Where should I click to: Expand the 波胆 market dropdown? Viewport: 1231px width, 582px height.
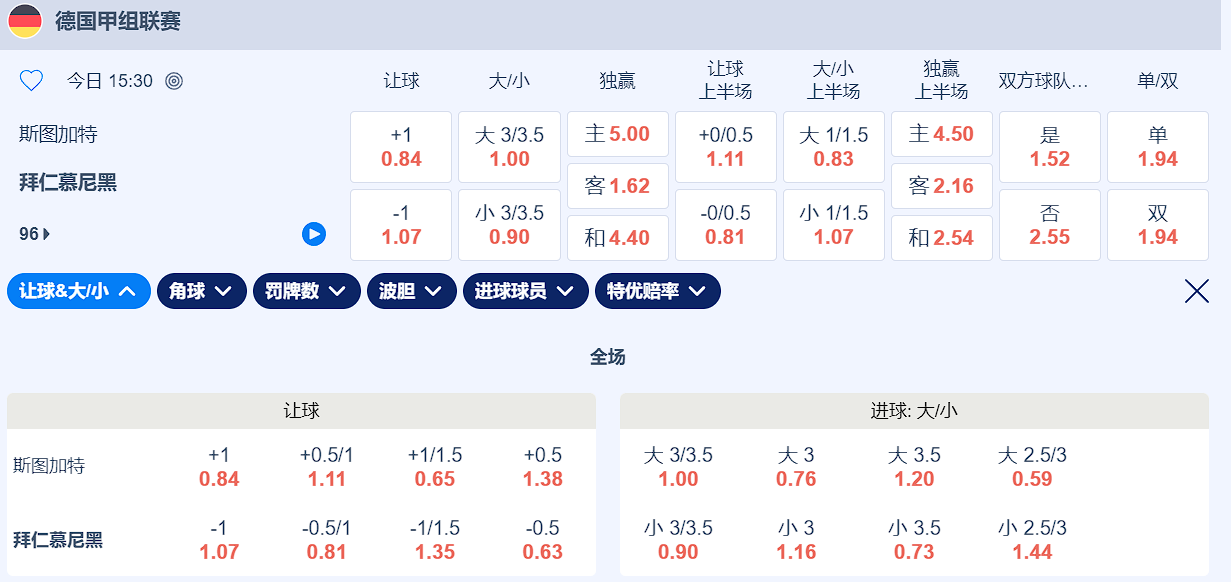pyautogui.click(x=411, y=291)
